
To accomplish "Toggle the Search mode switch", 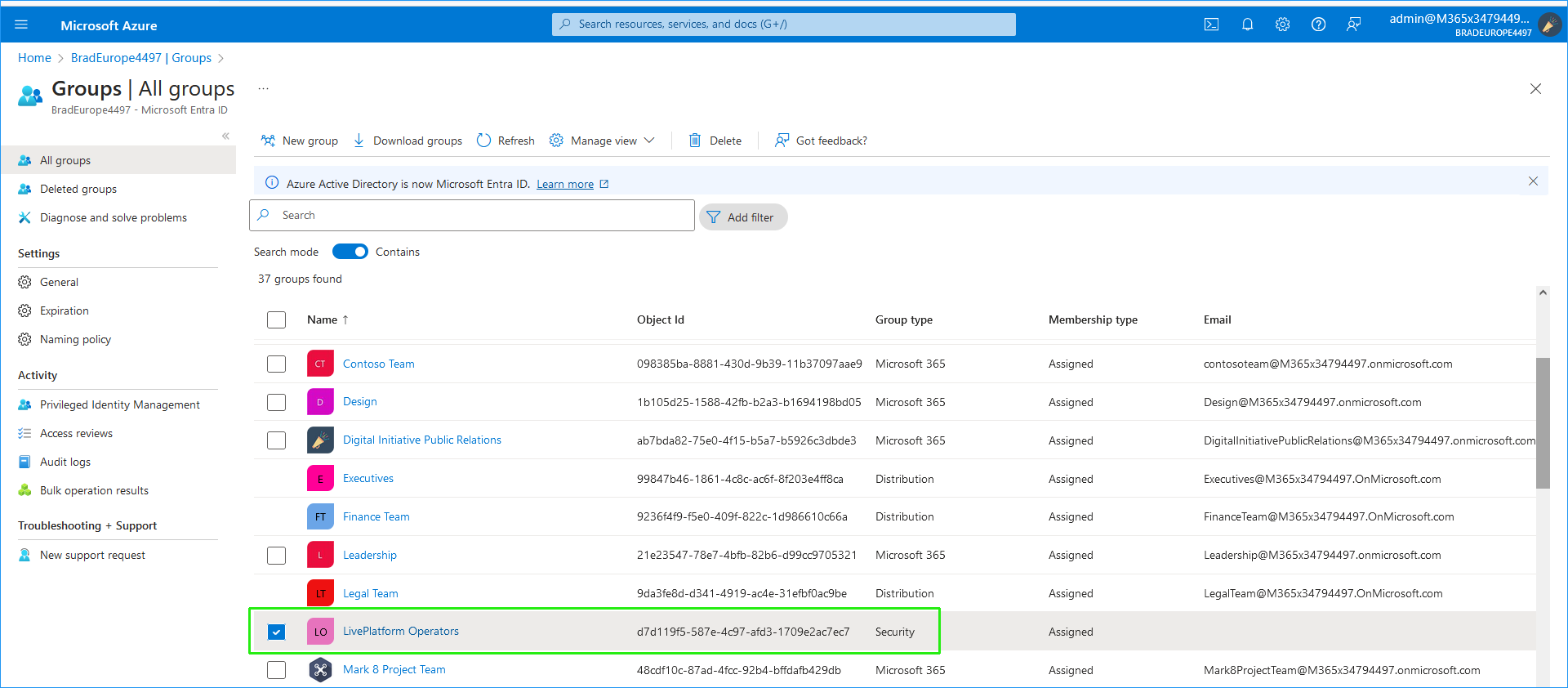I will [x=350, y=252].
